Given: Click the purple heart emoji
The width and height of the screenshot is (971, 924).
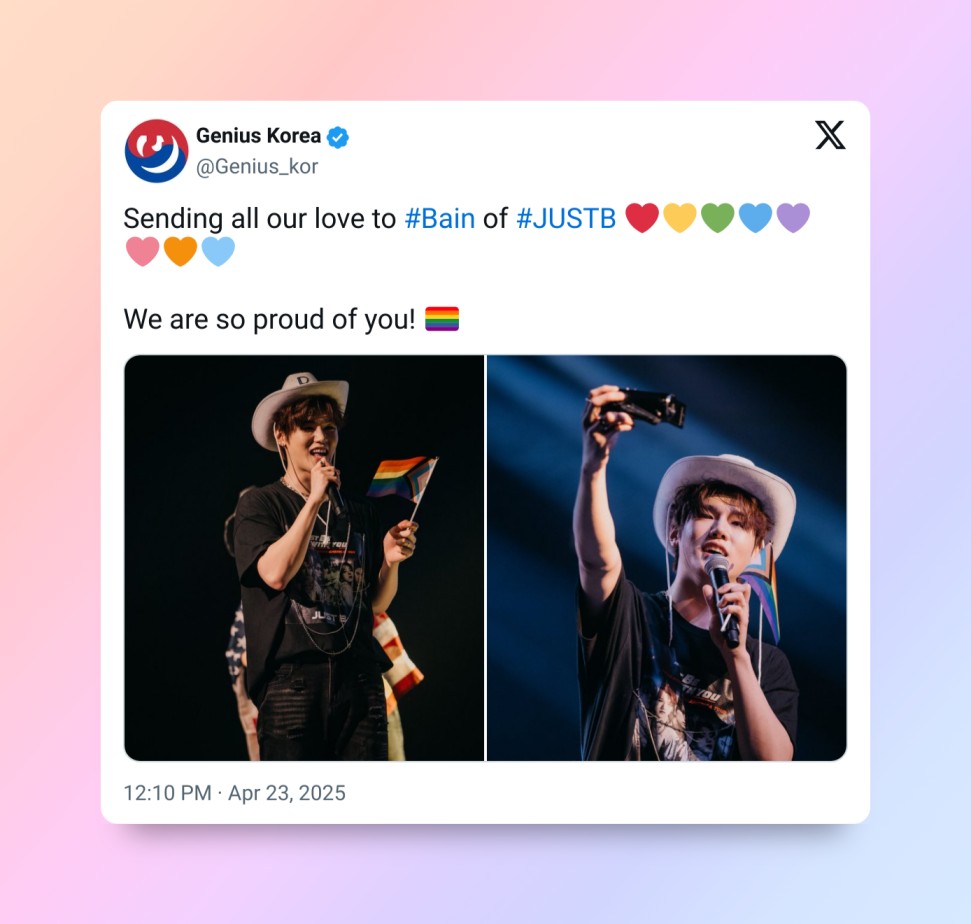Looking at the screenshot, I should coord(793,218).
